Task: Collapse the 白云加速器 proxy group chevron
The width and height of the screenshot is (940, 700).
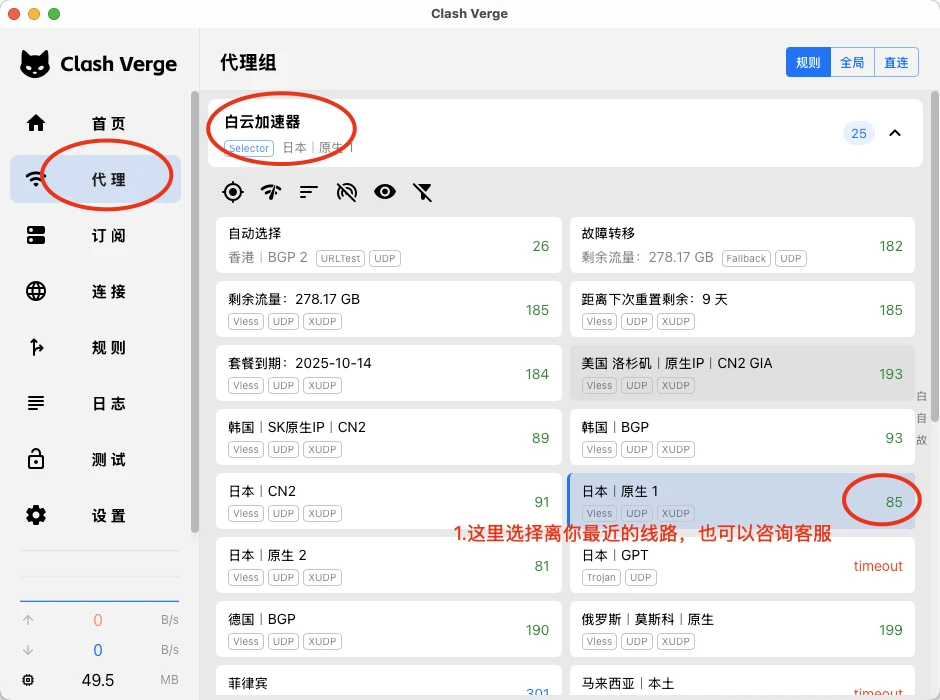Action: pos(895,133)
